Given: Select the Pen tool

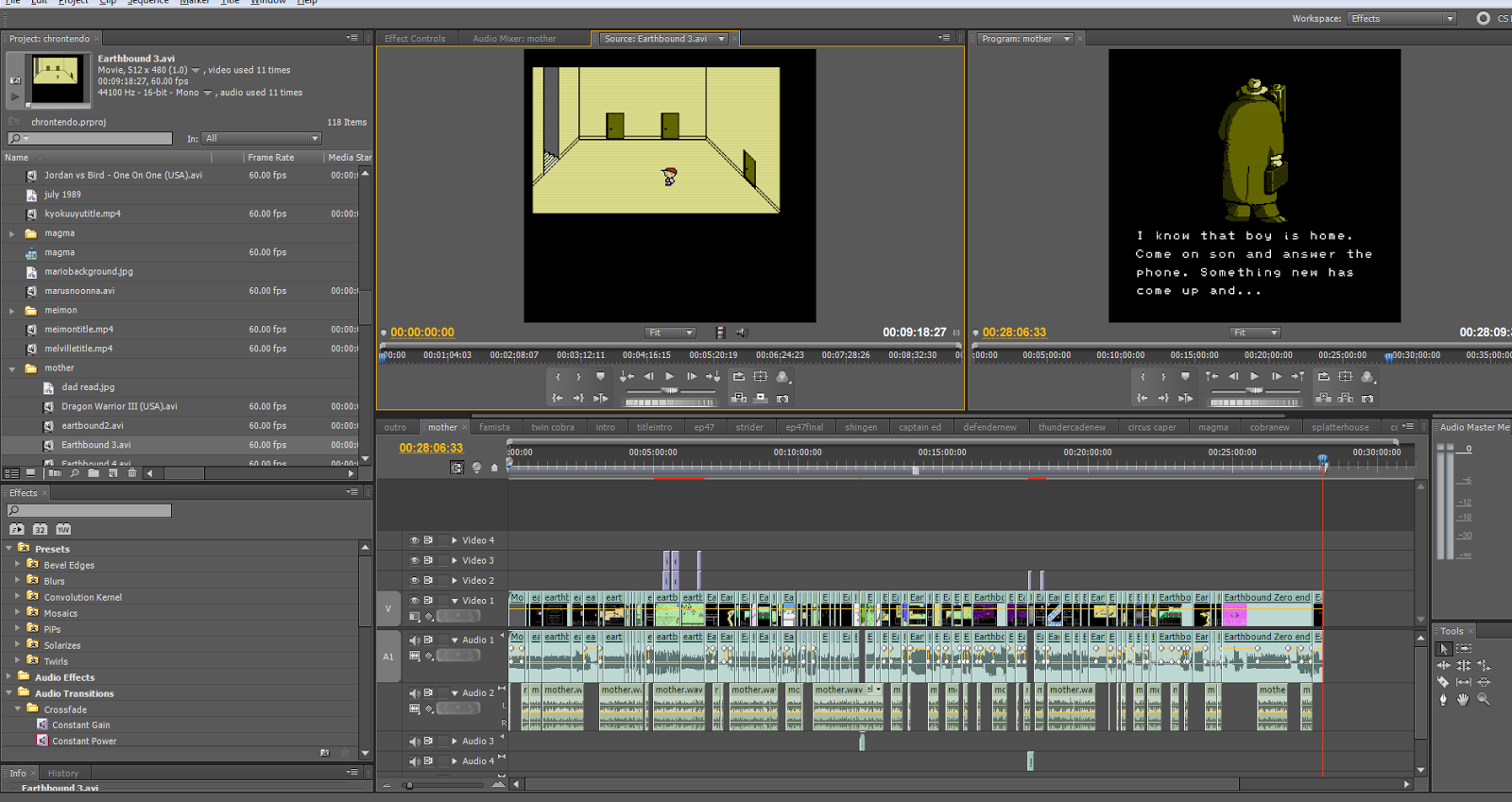Looking at the screenshot, I should tap(1443, 699).
